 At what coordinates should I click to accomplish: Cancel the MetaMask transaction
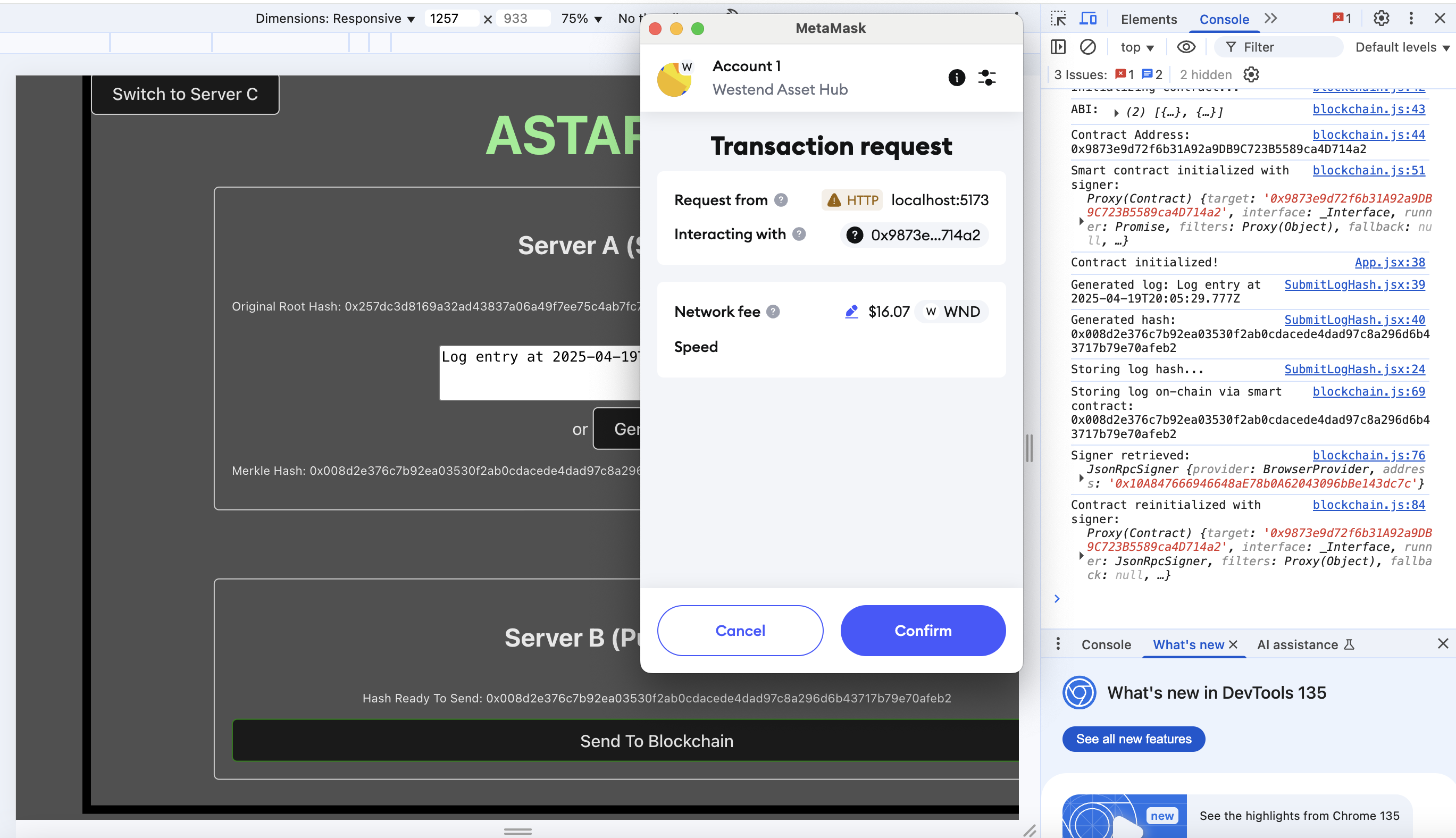pyautogui.click(x=740, y=630)
